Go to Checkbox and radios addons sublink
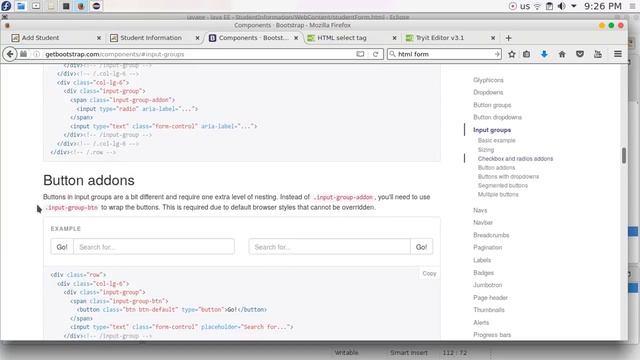Viewport: 640px width, 360px height. (516, 159)
